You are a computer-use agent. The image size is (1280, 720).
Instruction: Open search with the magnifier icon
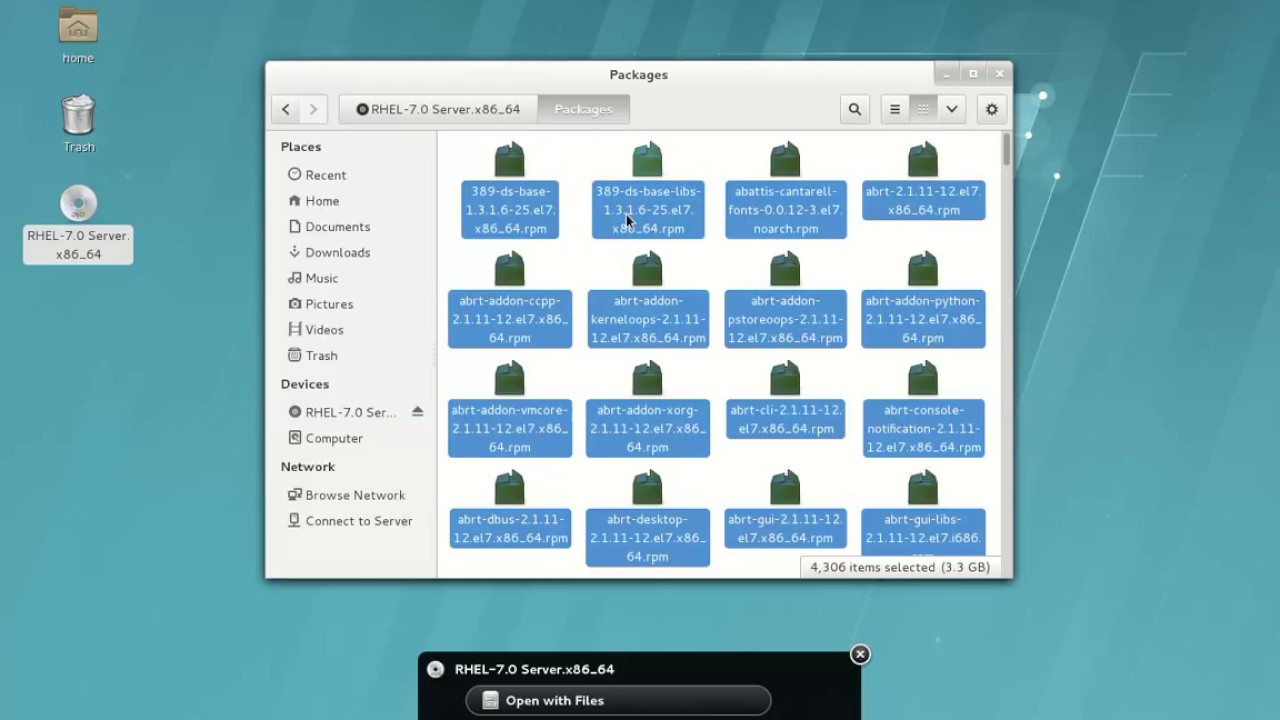854,109
